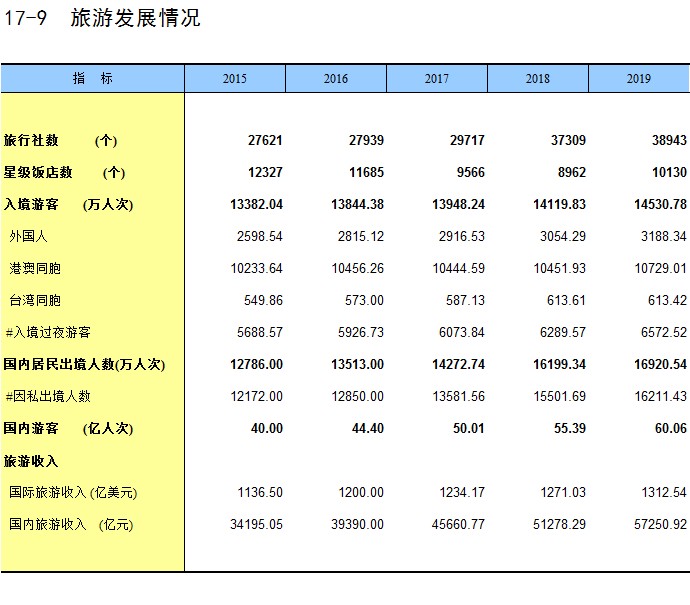Viewport: 690px width, 605px height.
Task: Select the 国内居民出境人数(万人次) row label
Action: (x=84, y=364)
